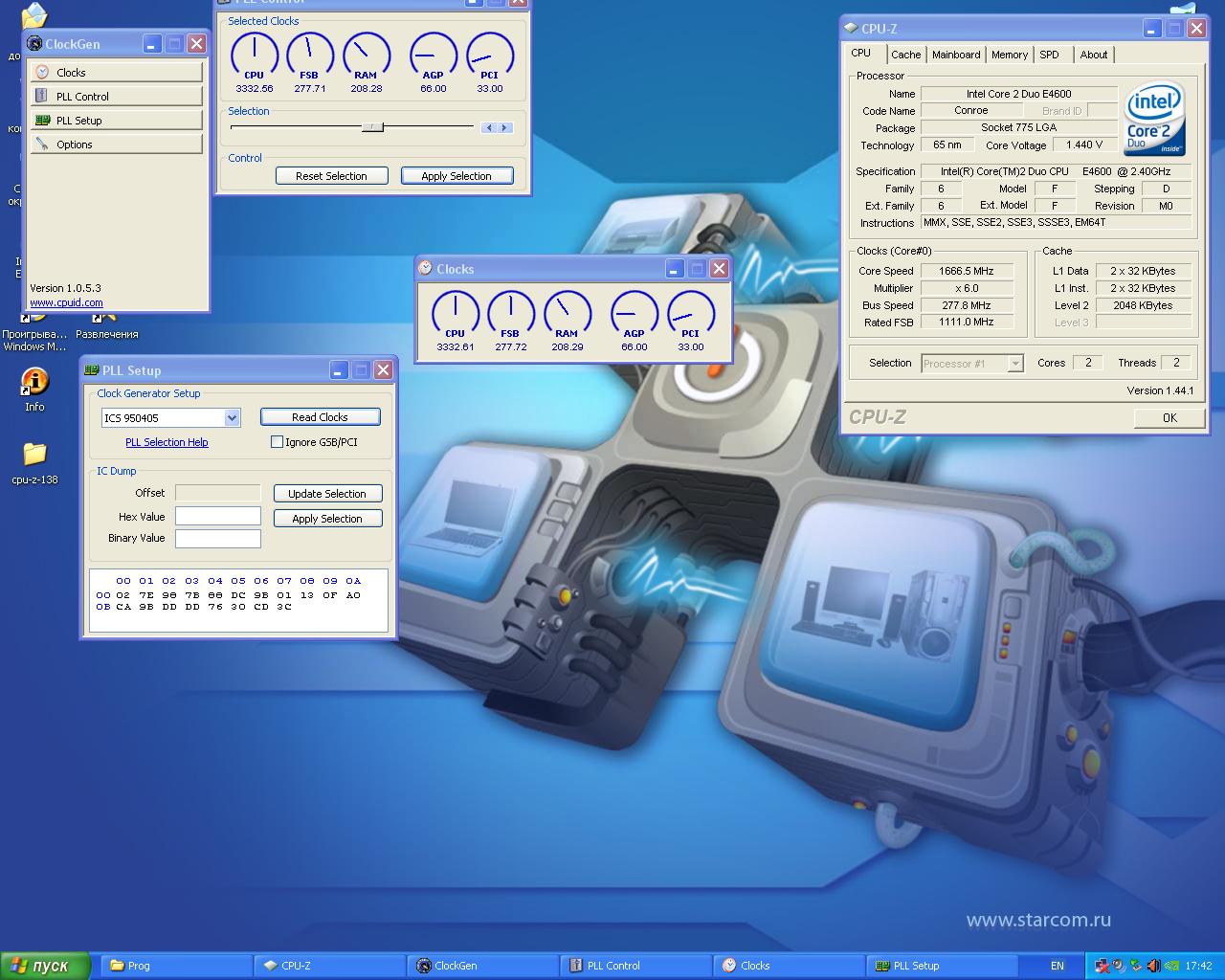Open the ICS 950405 clock generator dropdown
1225x980 pixels.
pyautogui.click(x=232, y=418)
